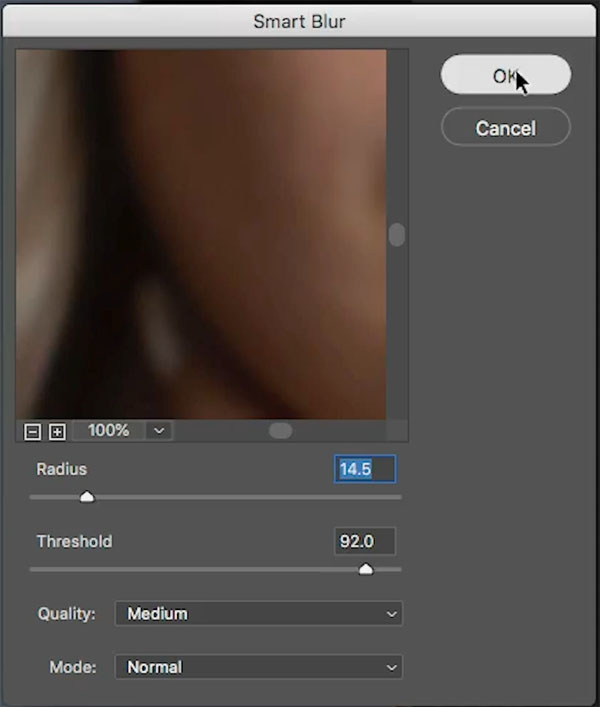Click the Smart Blur title bar

[299, 21]
